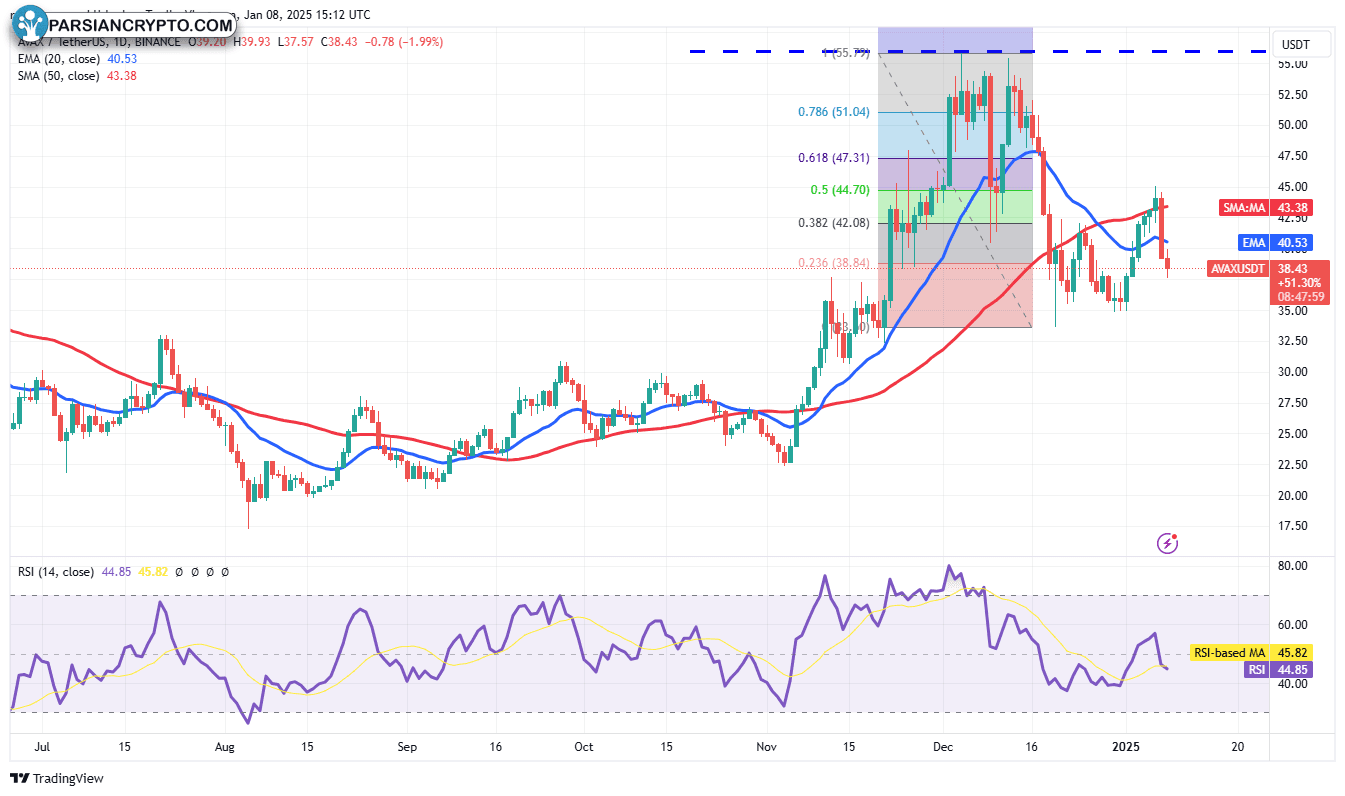This screenshot has height=796, width=1345.
Task: Select the 0.236 (38.84) Fibonacci level label
Action: point(834,263)
